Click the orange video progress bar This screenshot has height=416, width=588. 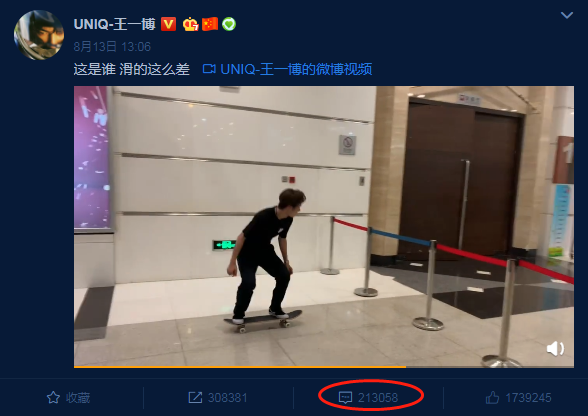click(x=240, y=366)
